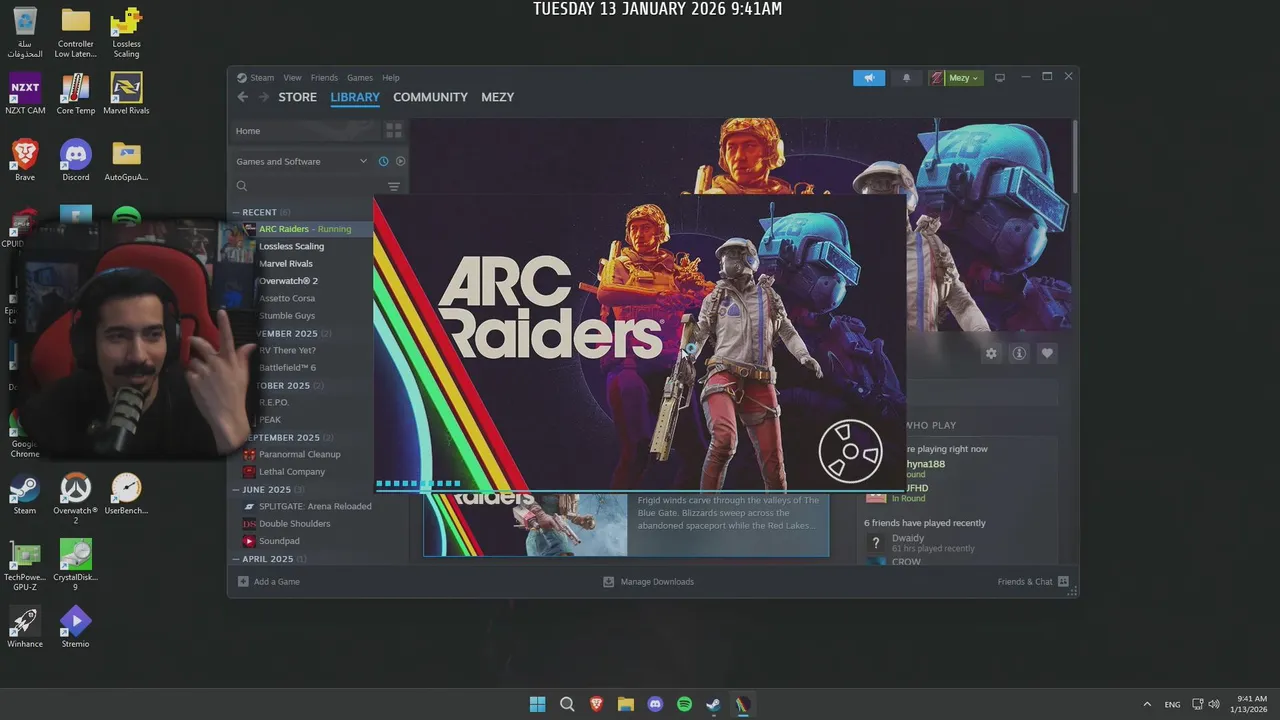Open Discord desktop shortcut

pos(76,160)
